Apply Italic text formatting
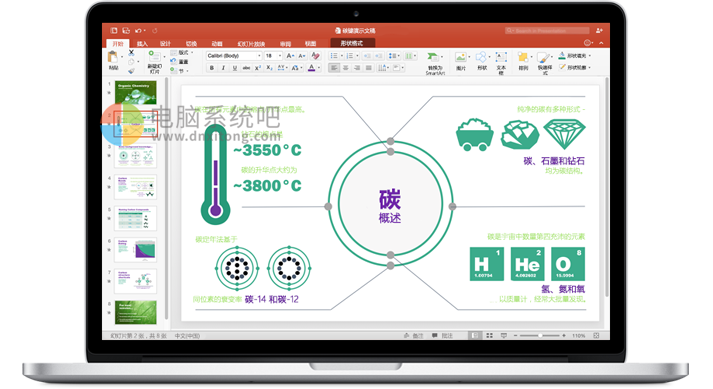This screenshot has width=713, height=389. pyautogui.click(x=223, y=68)
